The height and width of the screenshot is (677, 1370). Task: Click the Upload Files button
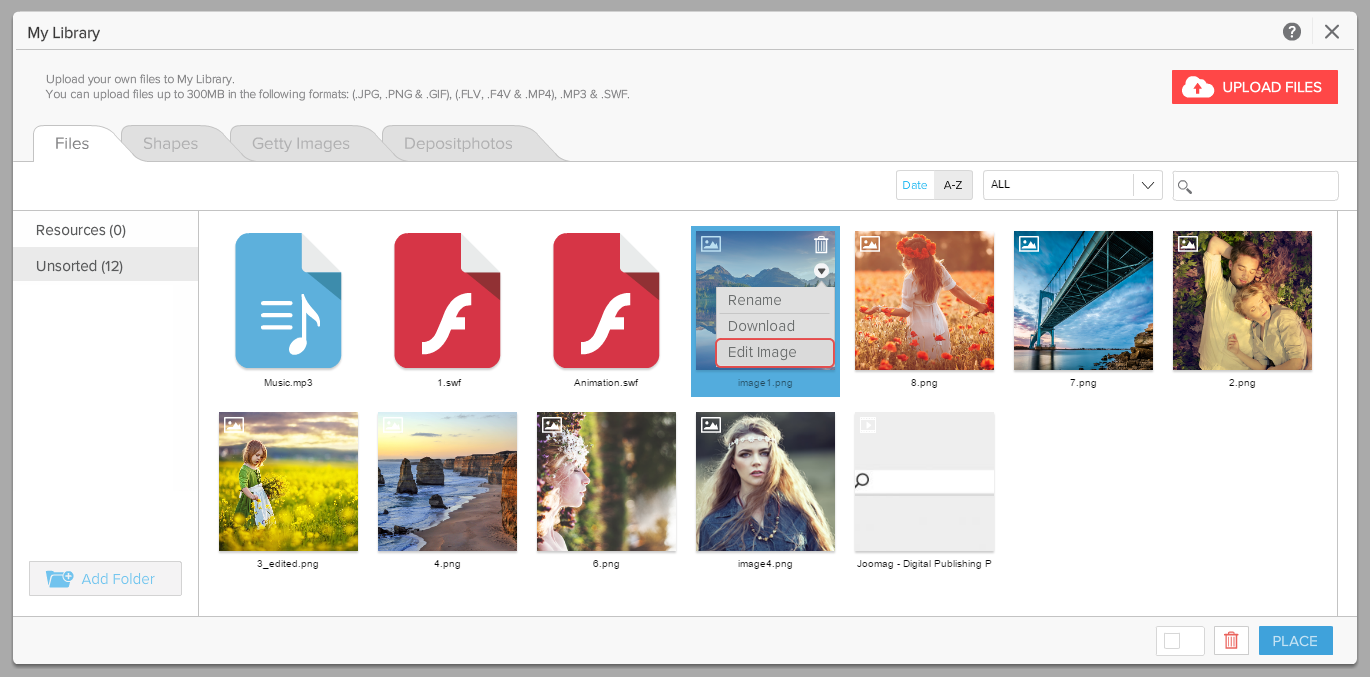pyautogui.click(x=1254, y=87)
